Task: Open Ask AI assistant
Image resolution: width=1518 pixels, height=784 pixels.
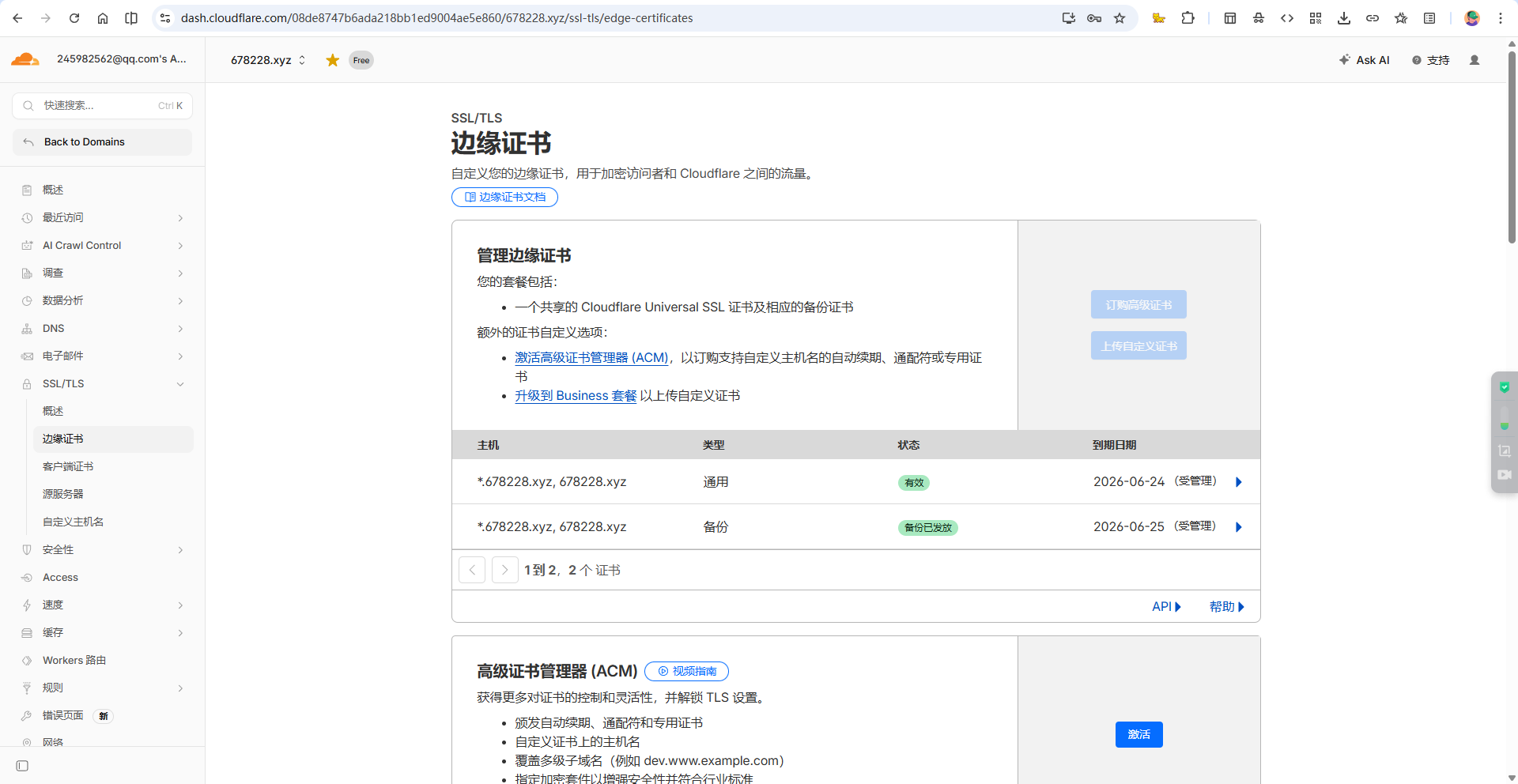Action: point(1365,60)
